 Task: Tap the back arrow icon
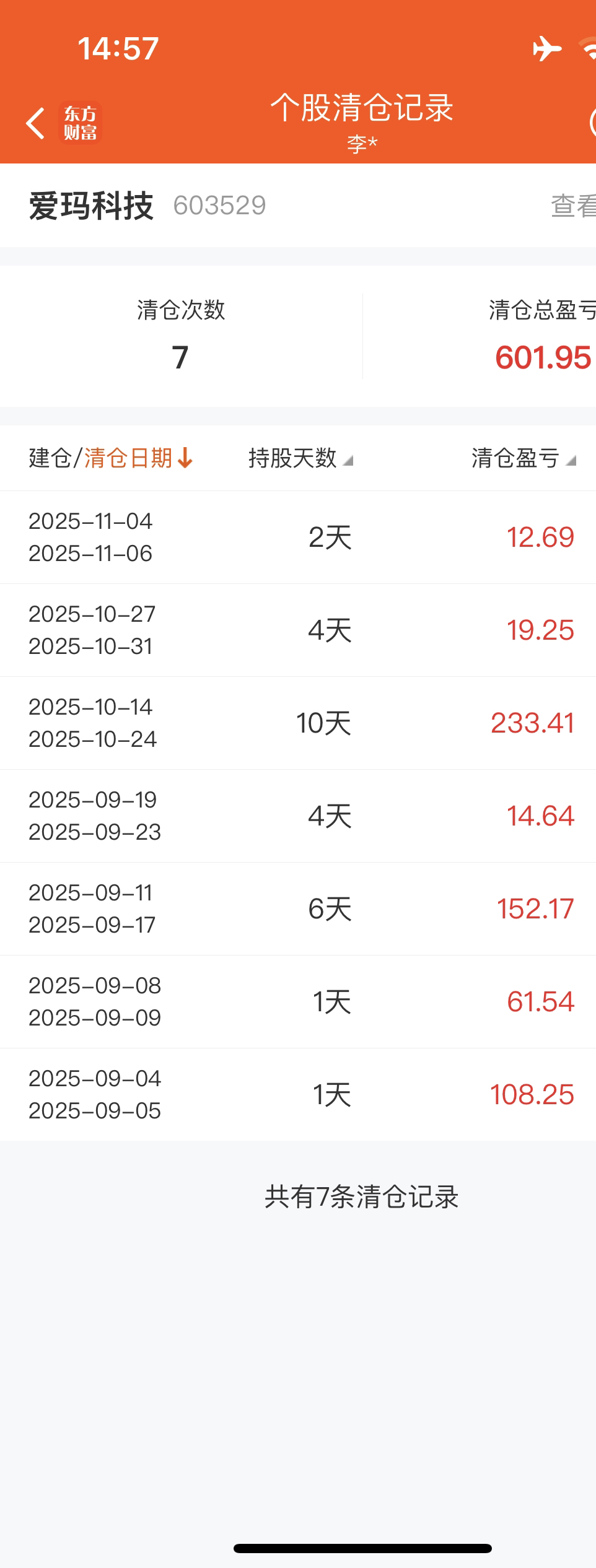(35, 123)
